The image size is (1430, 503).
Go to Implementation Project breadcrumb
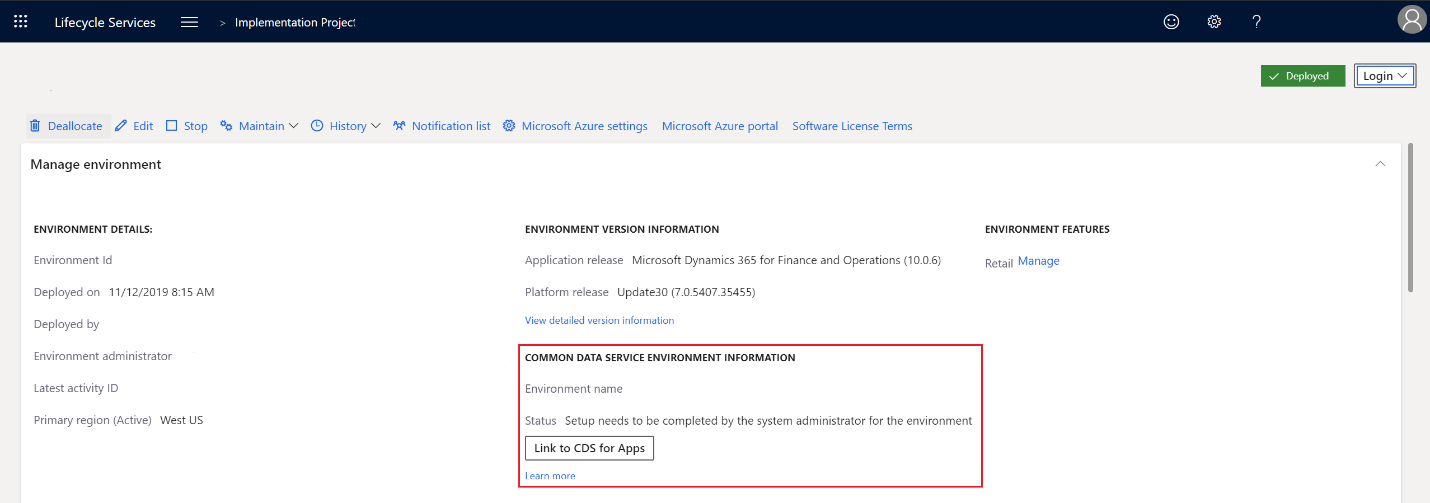point(295,22)
